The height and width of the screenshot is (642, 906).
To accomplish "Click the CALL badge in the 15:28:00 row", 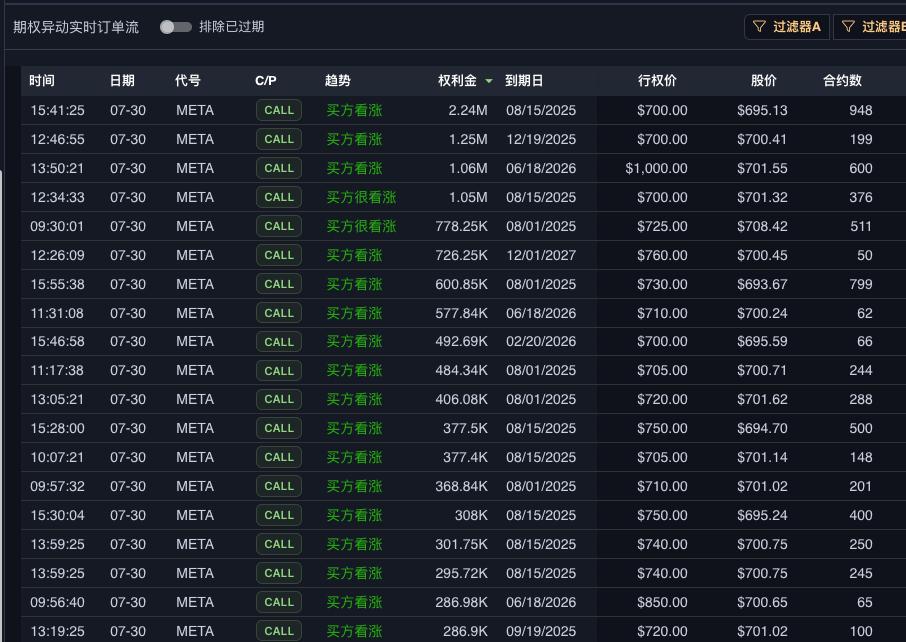I will pos(279,428).
